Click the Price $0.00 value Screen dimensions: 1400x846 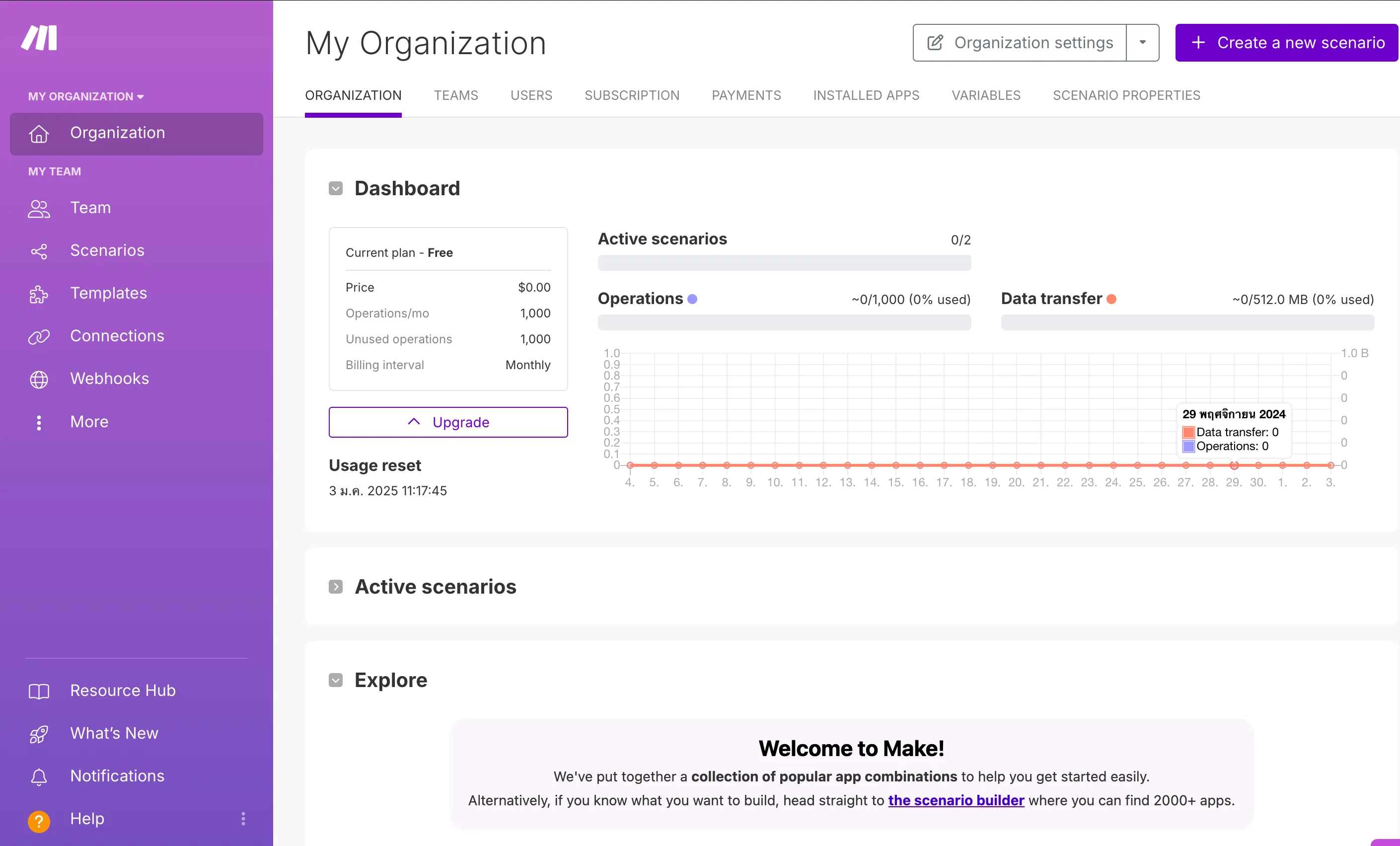(534, 288)
